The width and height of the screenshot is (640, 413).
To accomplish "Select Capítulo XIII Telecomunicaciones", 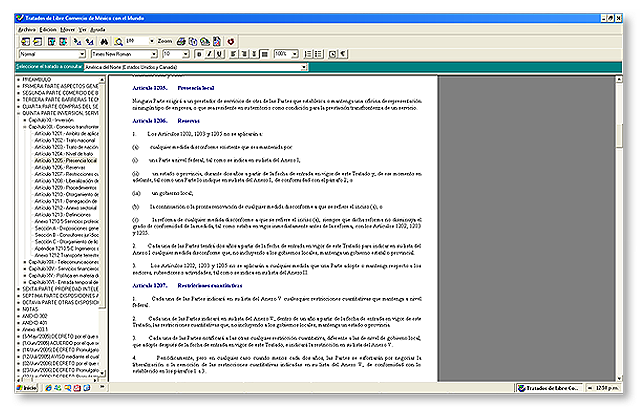I will coord(64,262).
